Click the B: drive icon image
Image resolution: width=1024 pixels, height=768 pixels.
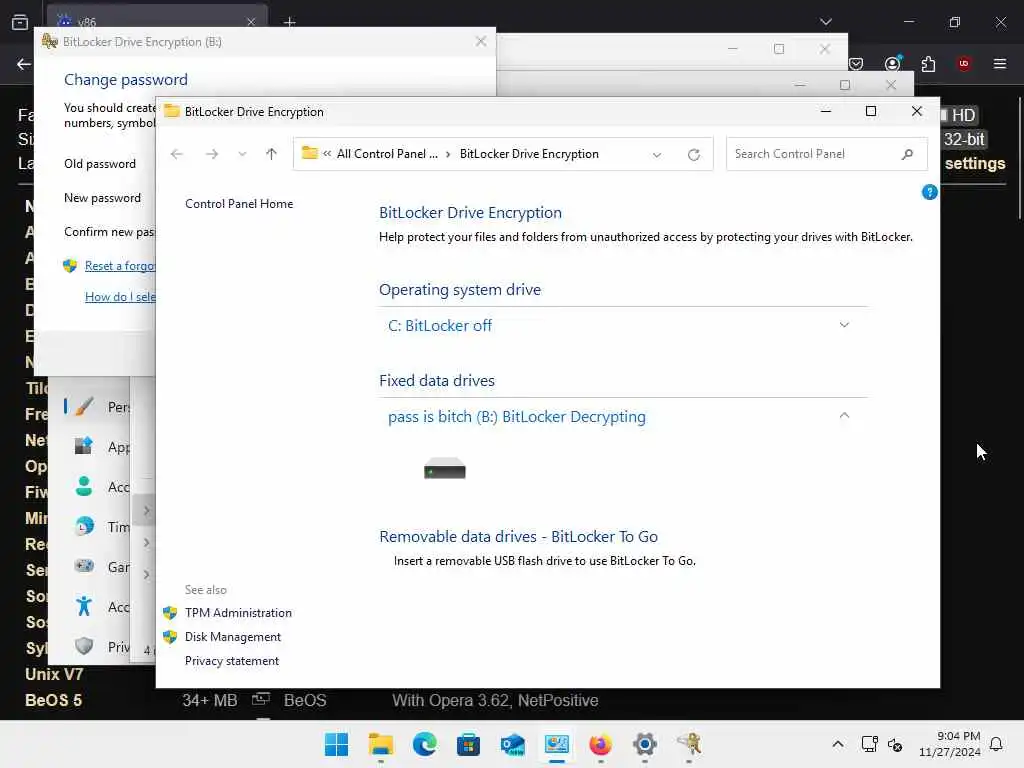pos(445,468)
